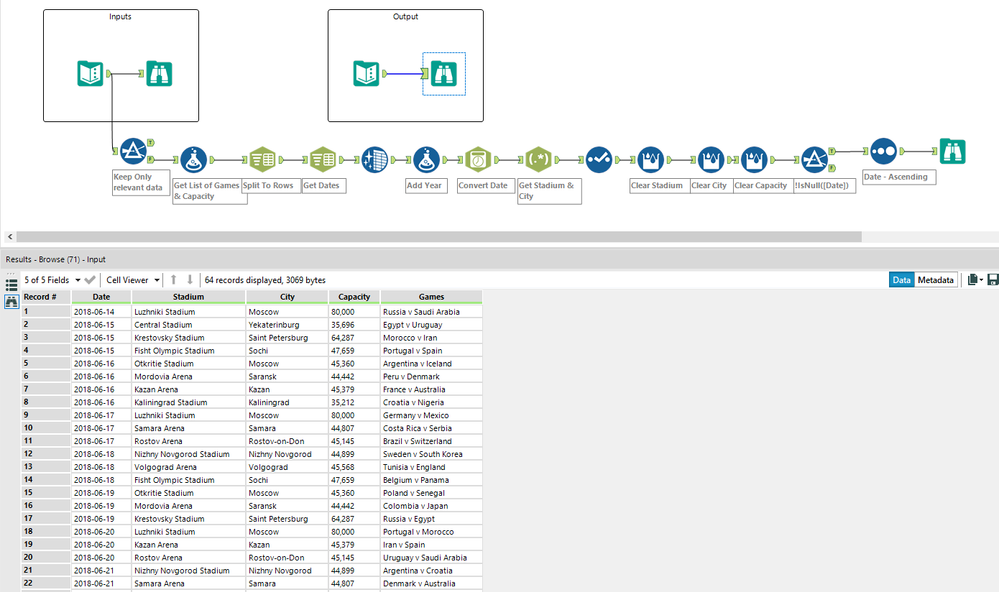Click the Capacity column header
The width and height of the screenshot is (999, 592).
coord(354,297)
